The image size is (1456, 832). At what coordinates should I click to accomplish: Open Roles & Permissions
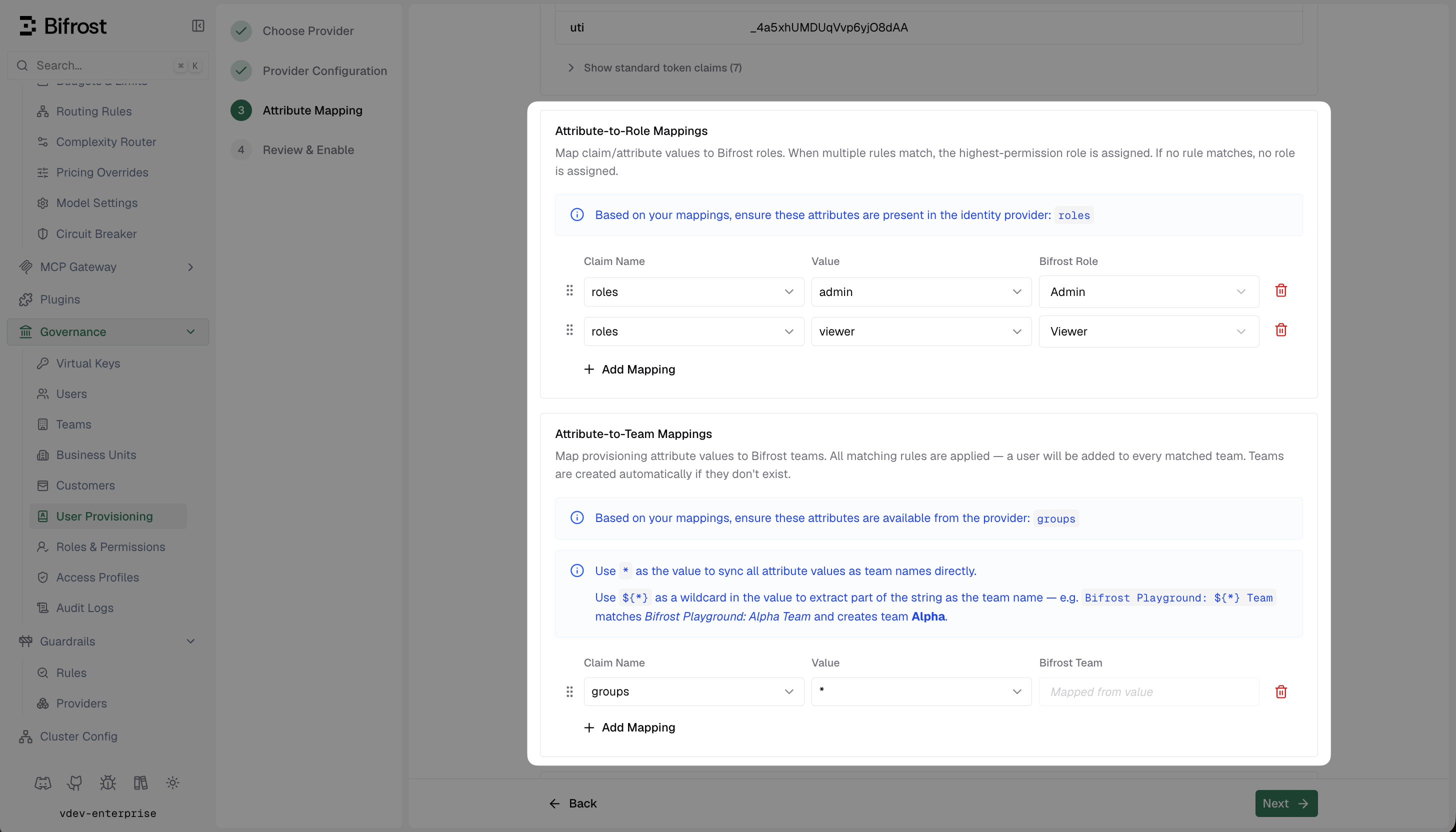pyautogui.click(x=107, y=547)
